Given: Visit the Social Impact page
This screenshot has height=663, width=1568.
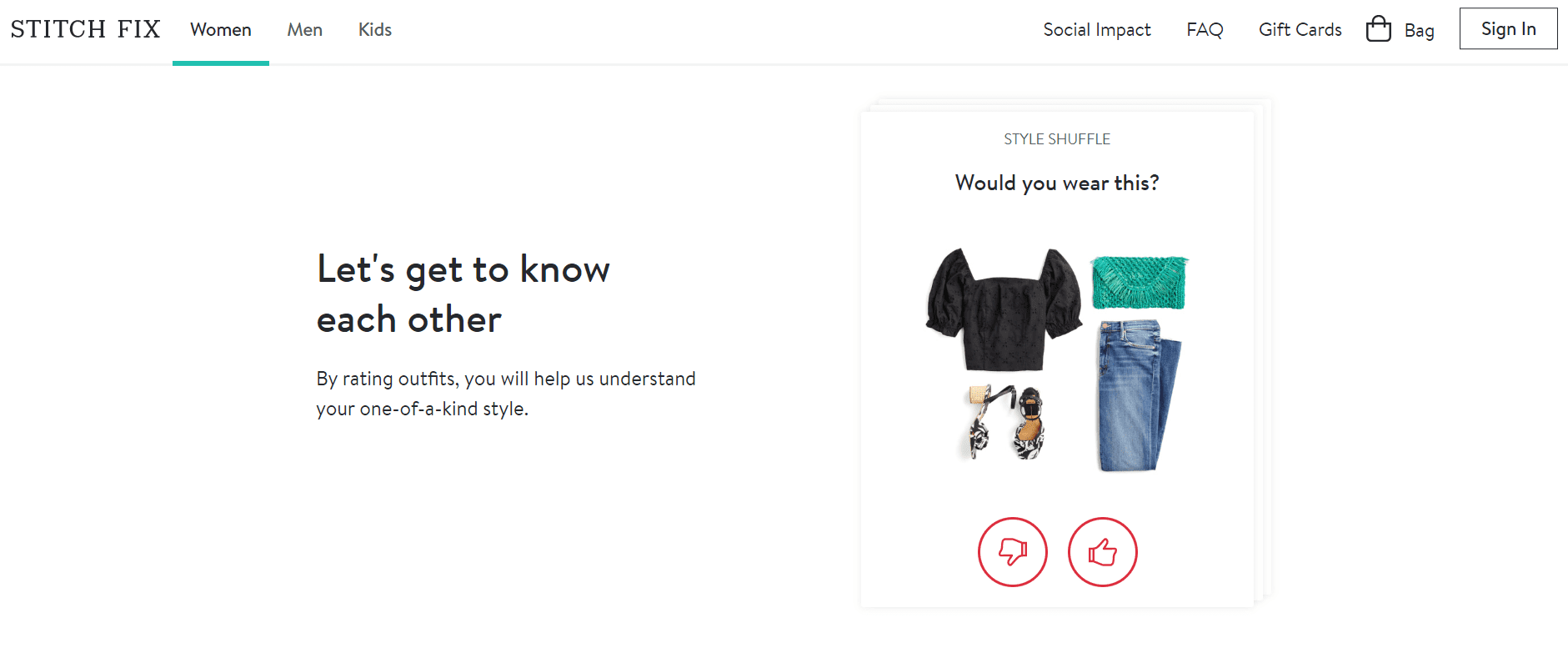Looking at the screenshot, I should pos(1096,30).
